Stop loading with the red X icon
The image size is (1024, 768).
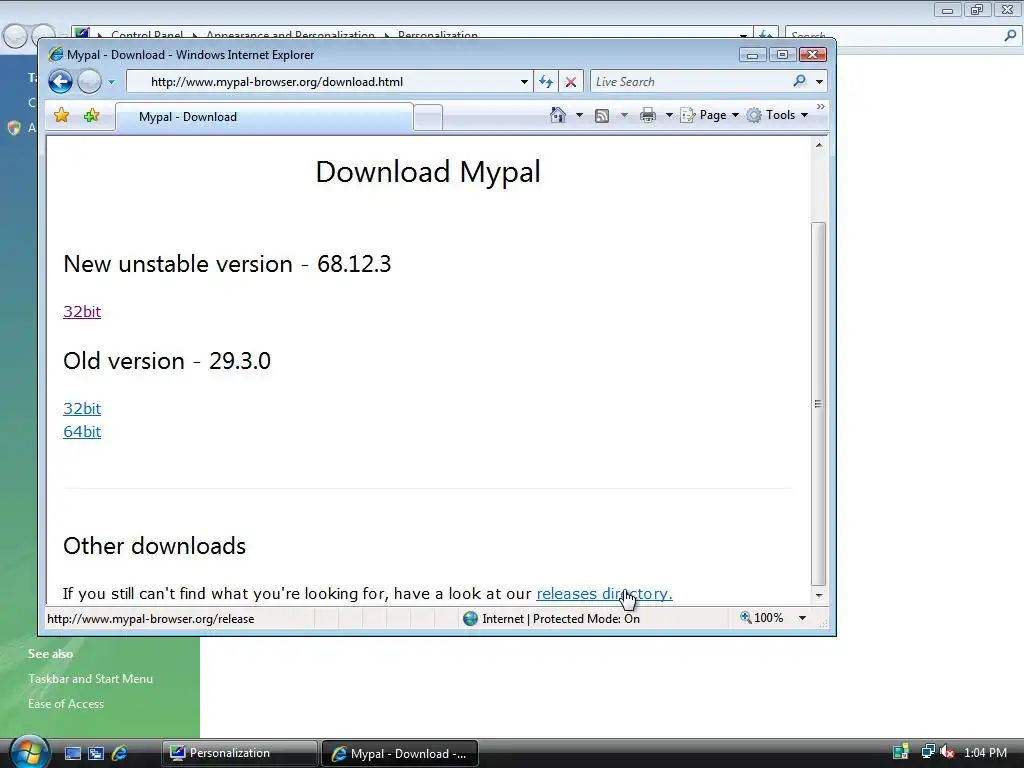tap(571, 82)
